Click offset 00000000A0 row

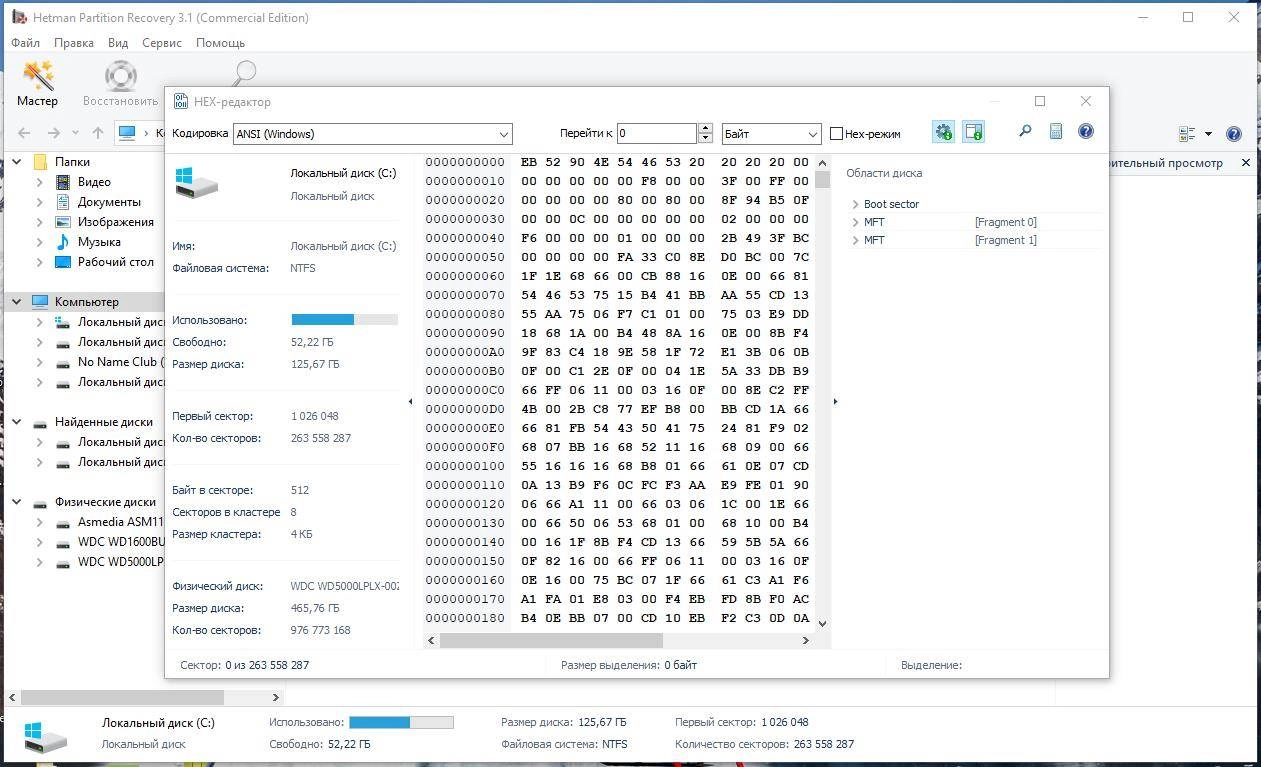coord(465,352)
